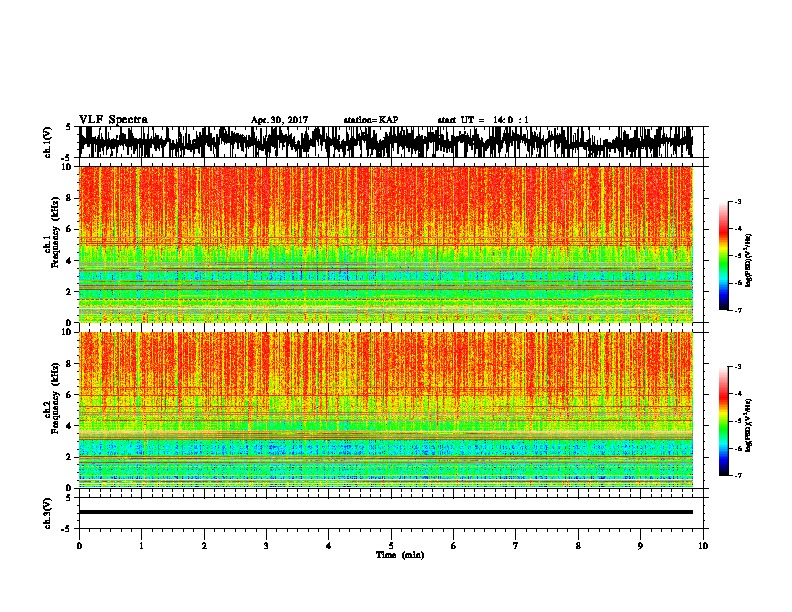The width and height of the screenshot is (792, 612).
Task: Click time axis tick label '10'
Action: point(703,546)
